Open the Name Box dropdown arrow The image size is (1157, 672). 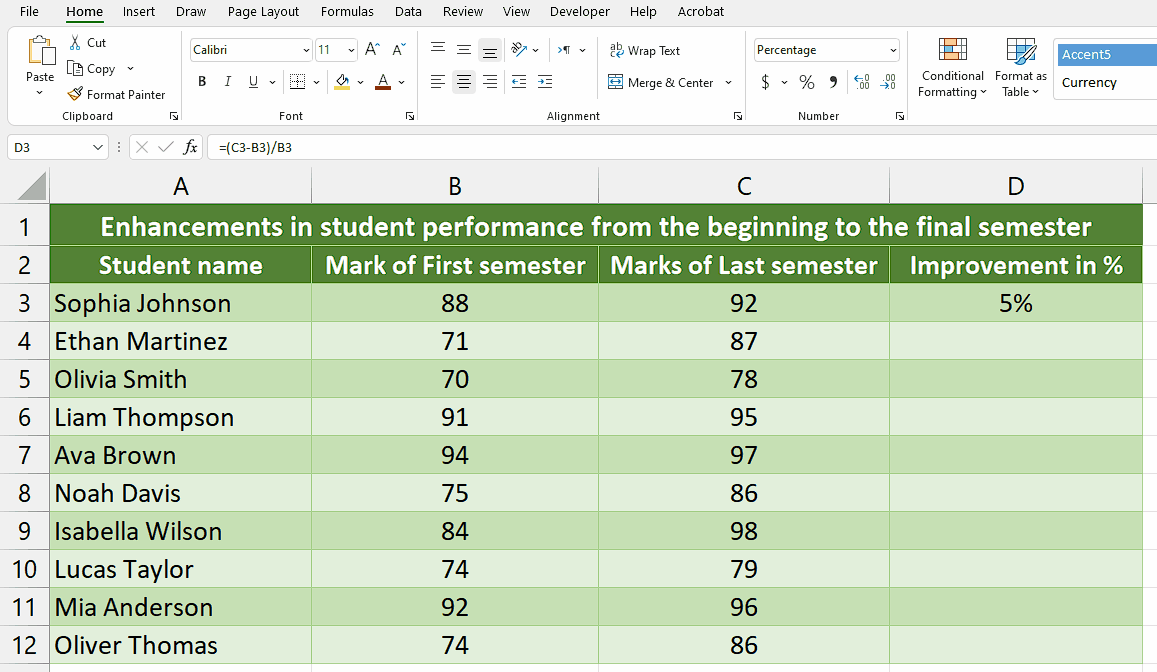click(x=97, y=148)
